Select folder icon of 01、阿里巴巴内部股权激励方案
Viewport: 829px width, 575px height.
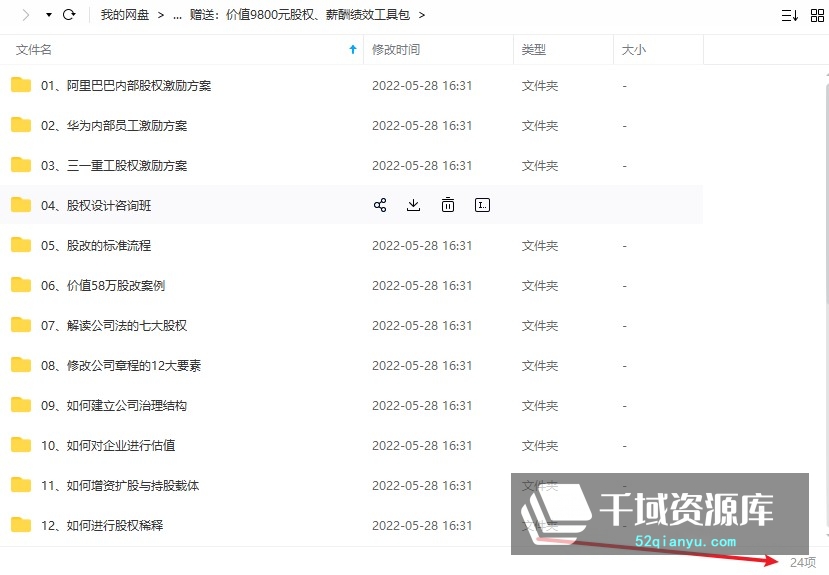coord(21,85)
